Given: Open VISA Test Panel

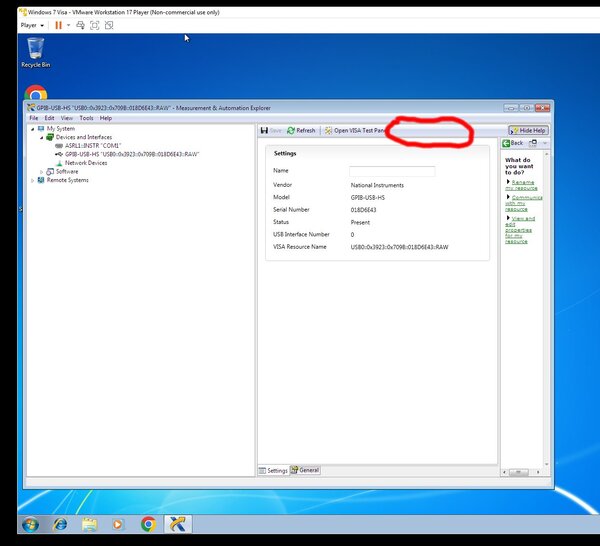Looking at the screenshot, I should (x=355, y=130).
